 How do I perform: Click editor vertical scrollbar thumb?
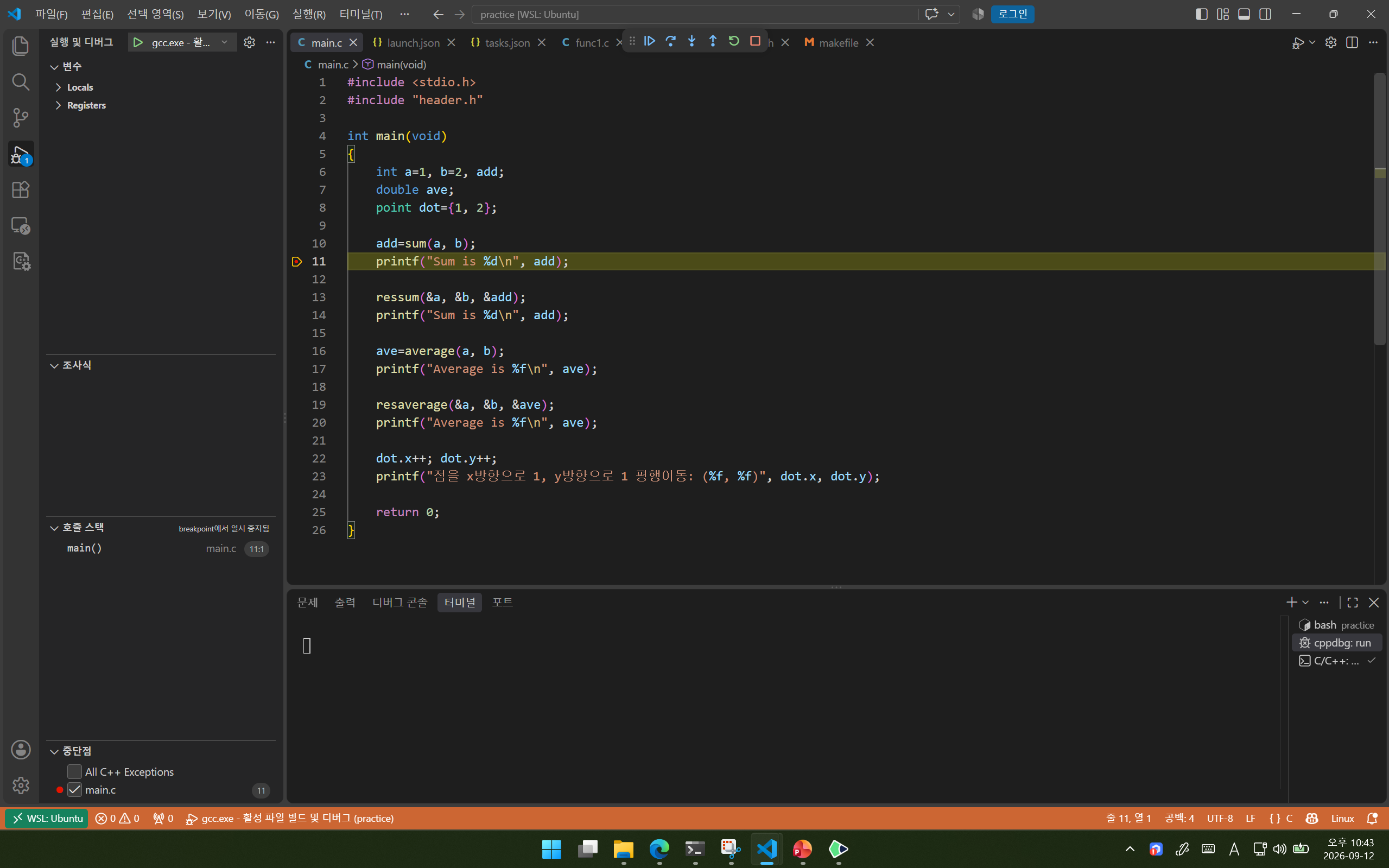1380,210
